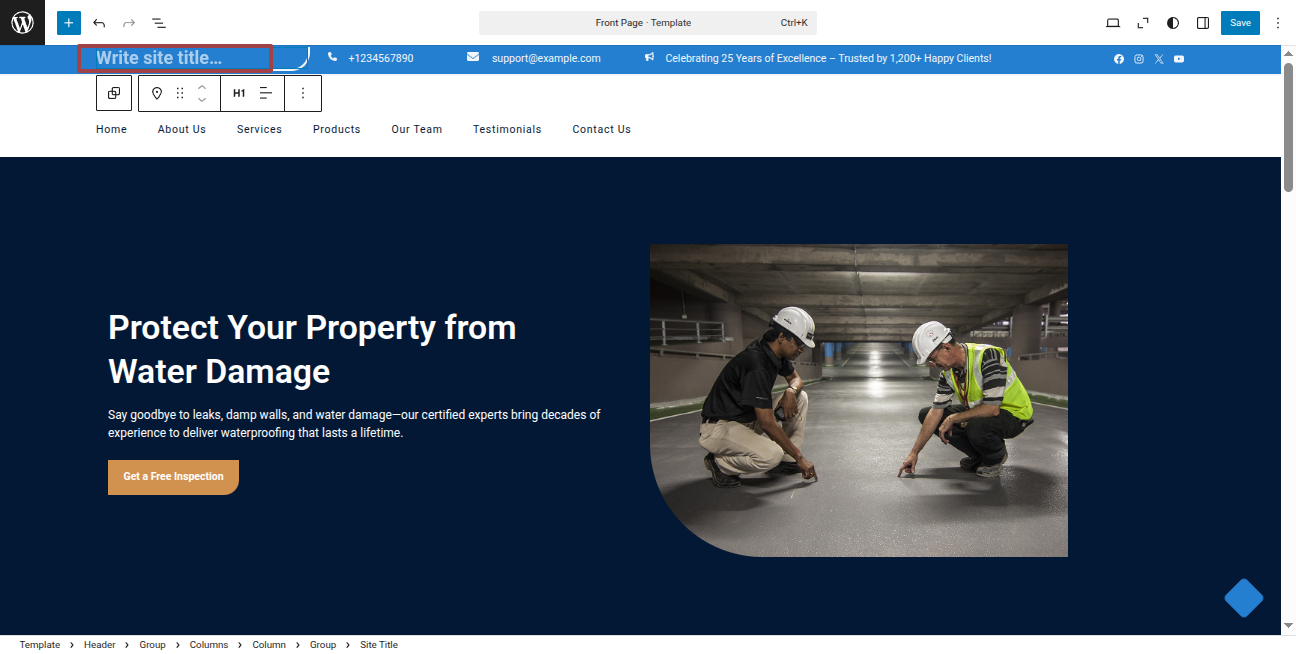Viewport: 1296px width, 654px height.
Task: Click the YouTube social icon
Action: pyautogui.click(x=1179, y=59)
